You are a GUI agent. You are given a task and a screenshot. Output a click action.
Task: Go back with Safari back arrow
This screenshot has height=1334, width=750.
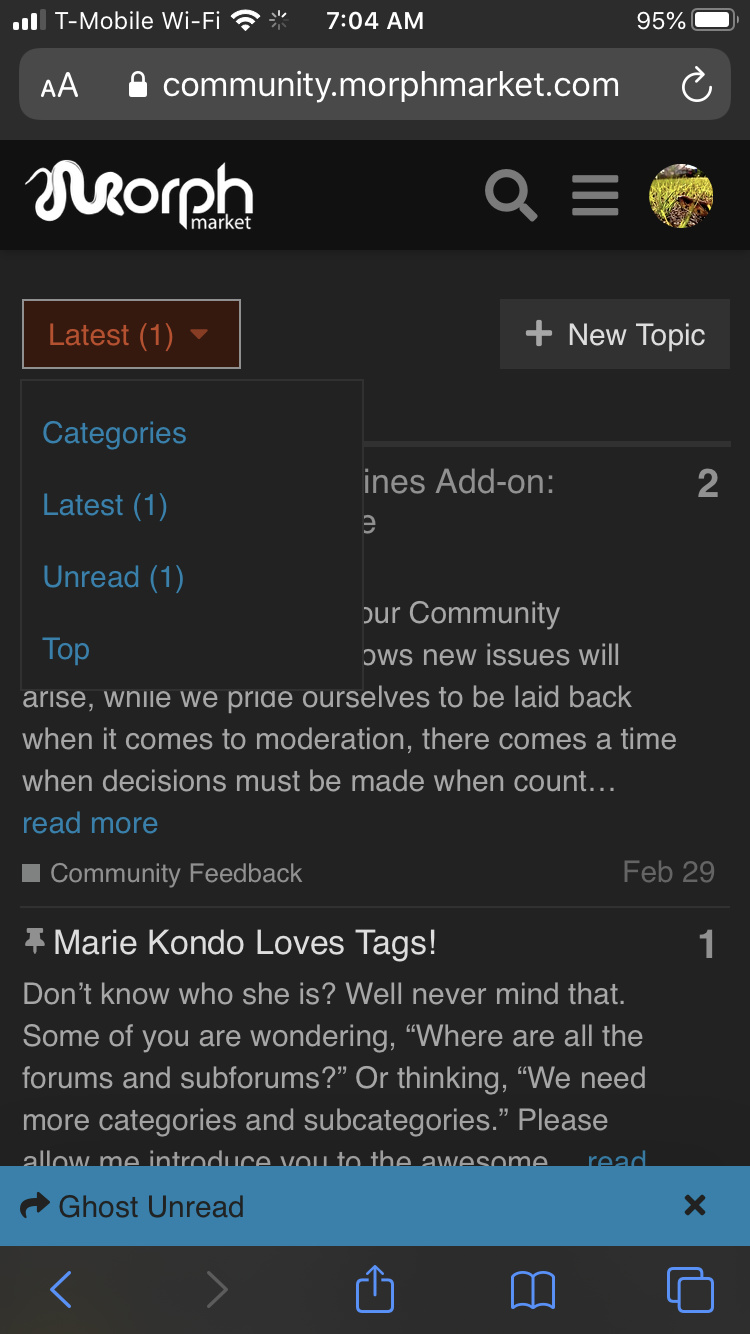pyautogui.click(x=61, y=1290)
